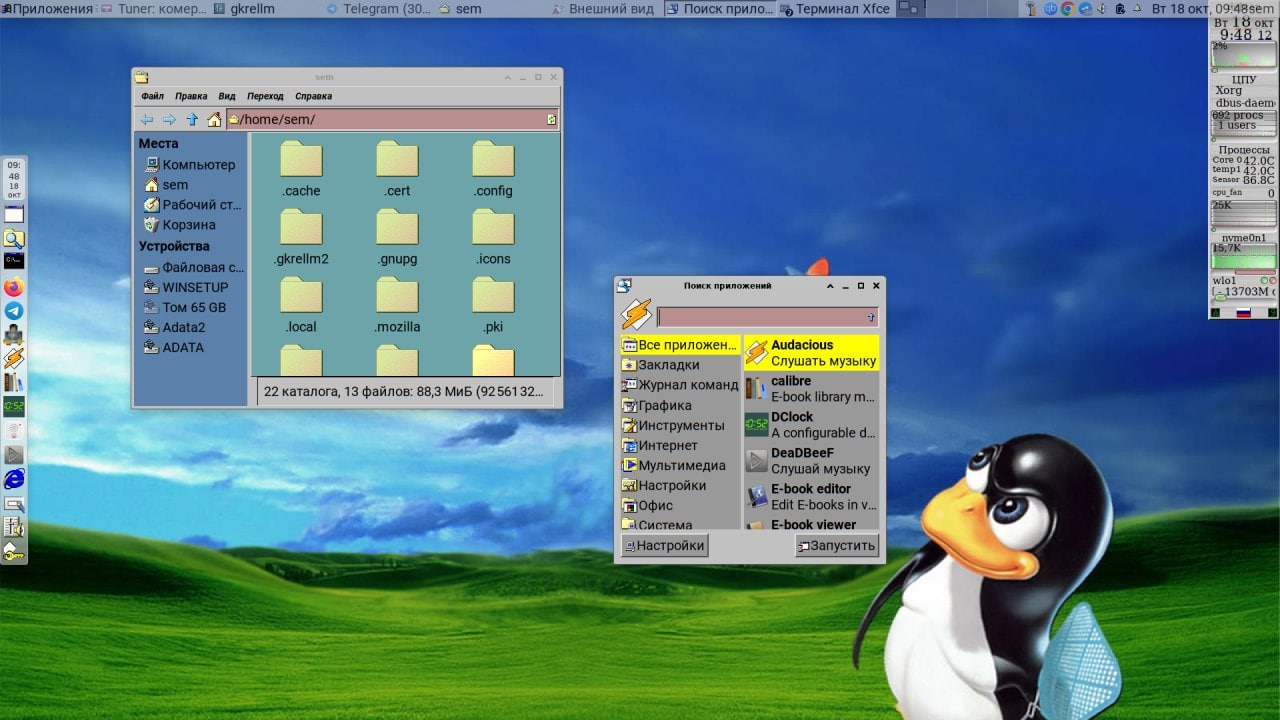Open the blue 'e' browser dock icon

(14, 479)
